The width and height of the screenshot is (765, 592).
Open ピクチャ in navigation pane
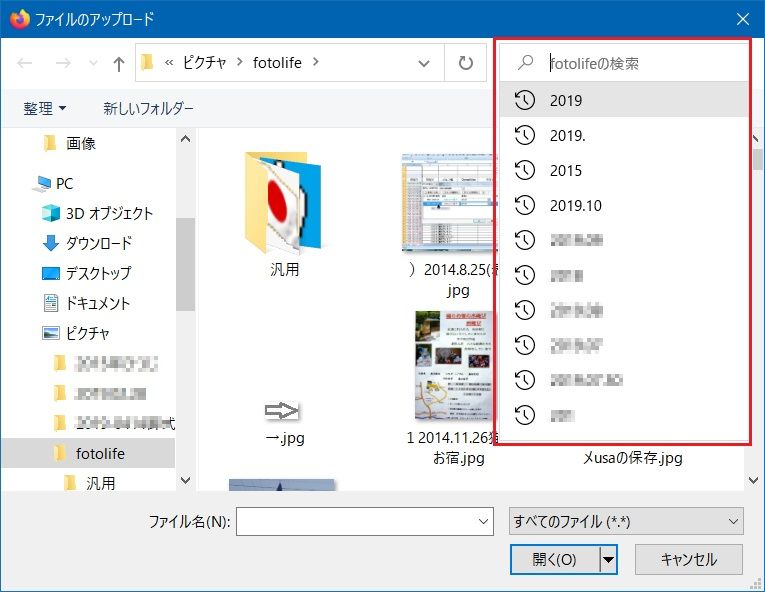88,333
